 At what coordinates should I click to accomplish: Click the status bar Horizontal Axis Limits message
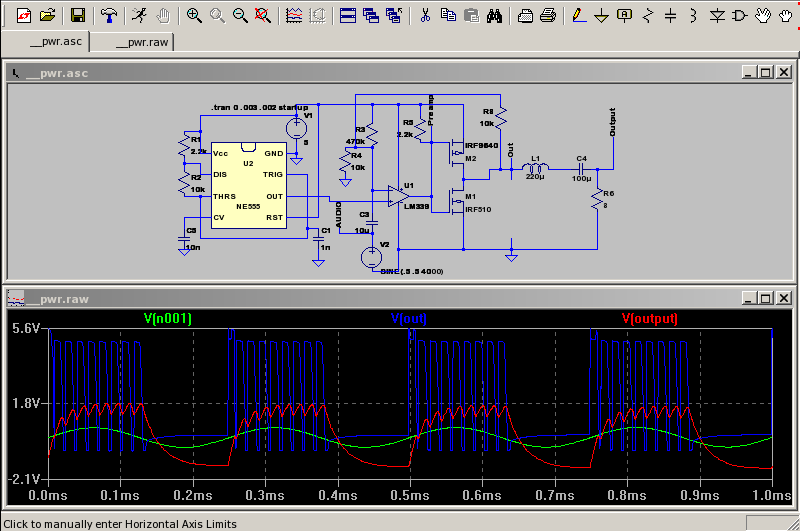[120, 524]
